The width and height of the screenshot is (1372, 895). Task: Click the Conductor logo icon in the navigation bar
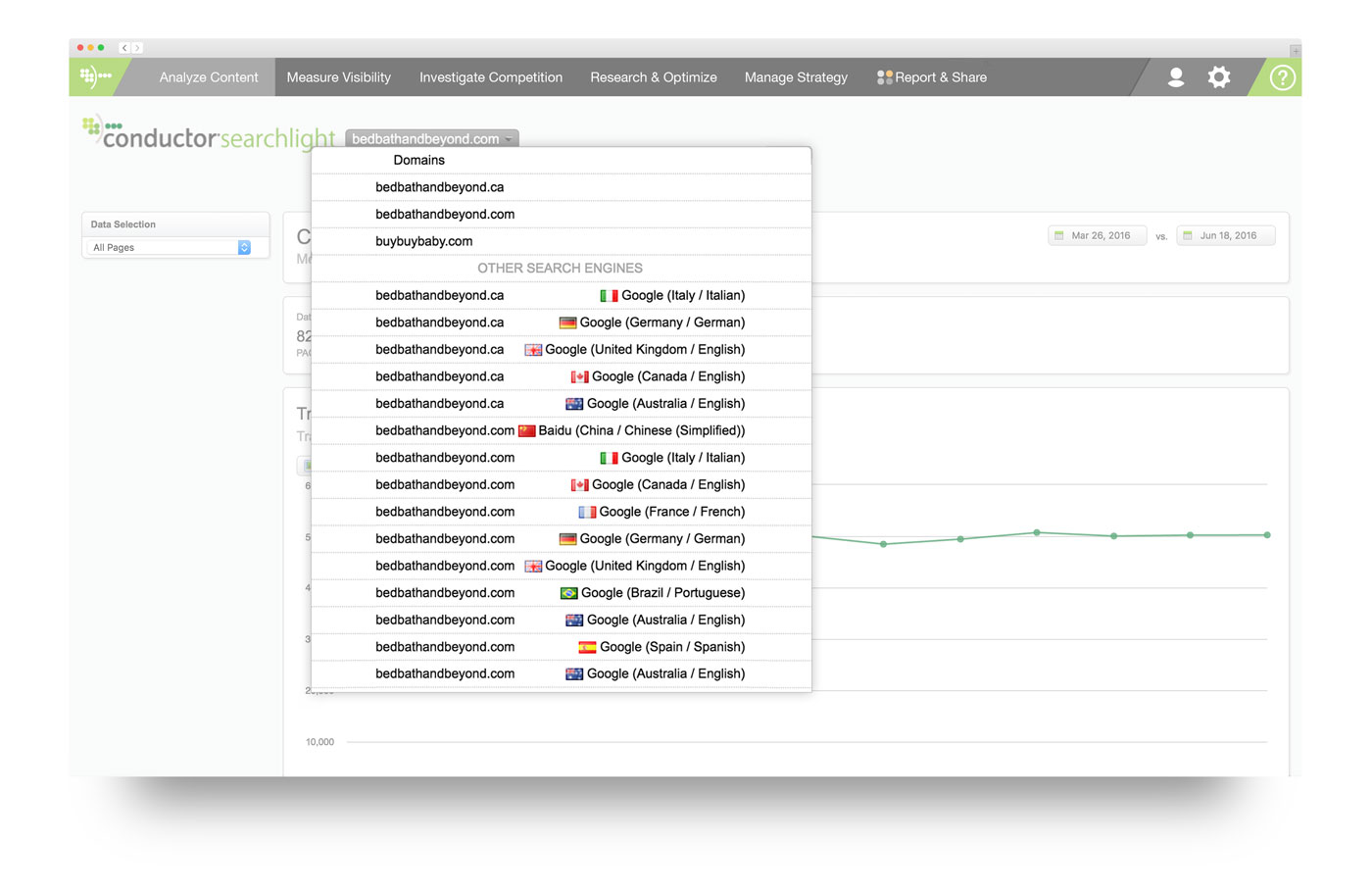click(95, 76)
